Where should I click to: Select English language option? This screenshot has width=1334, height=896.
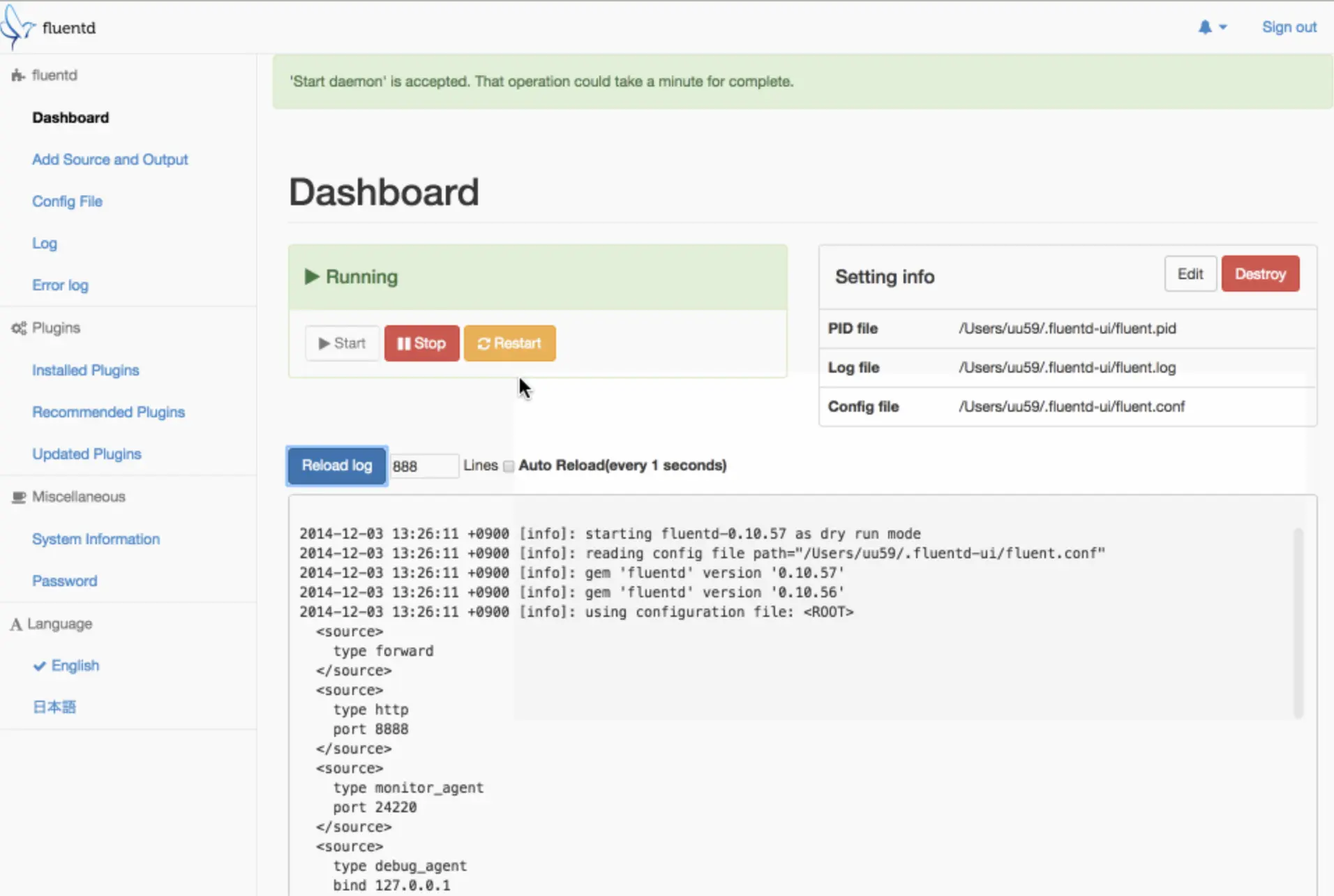tap(75, 665)
